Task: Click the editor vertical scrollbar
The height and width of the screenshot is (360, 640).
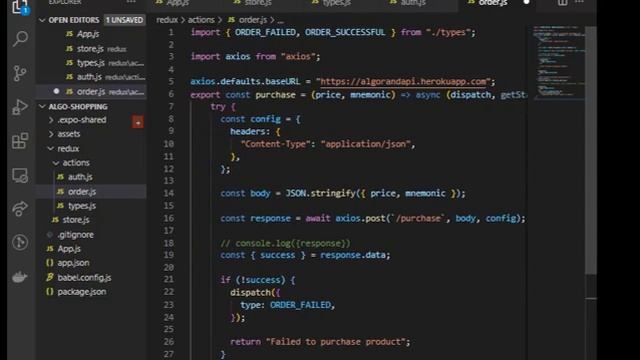Action: [591, 151]
